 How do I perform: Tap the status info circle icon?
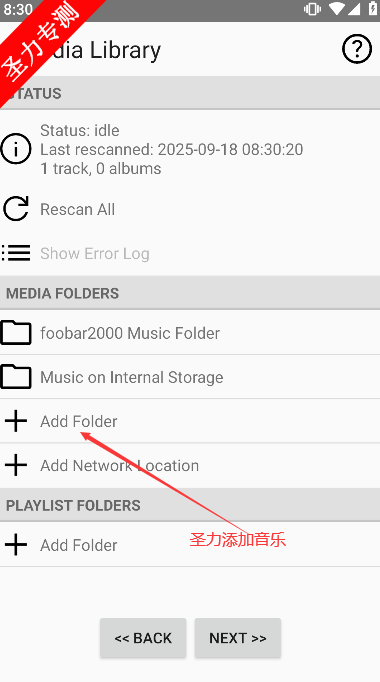[x=16, y=149]
